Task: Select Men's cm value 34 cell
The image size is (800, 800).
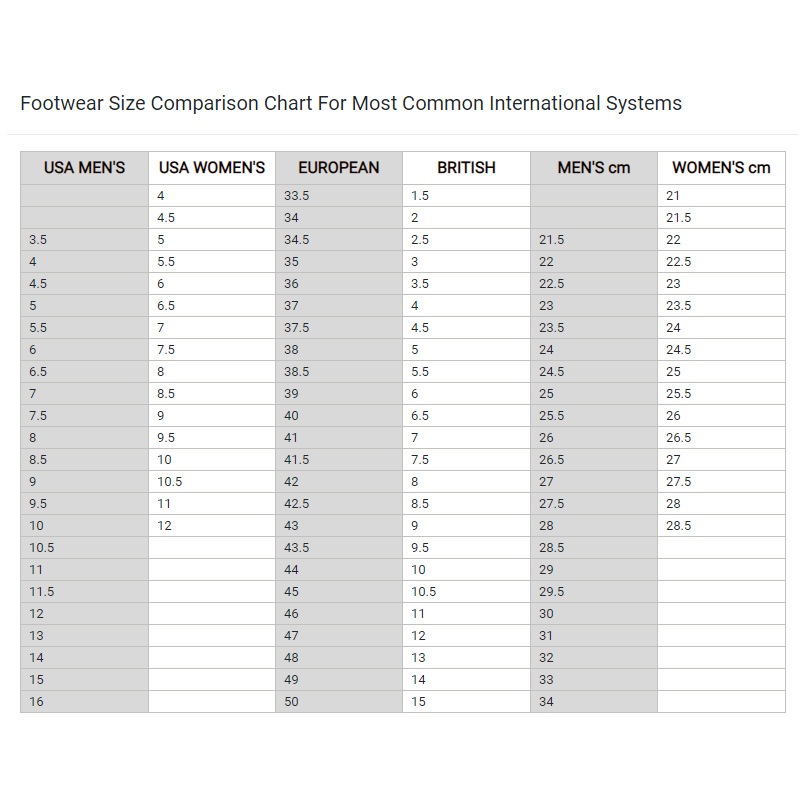Action: 594,702
